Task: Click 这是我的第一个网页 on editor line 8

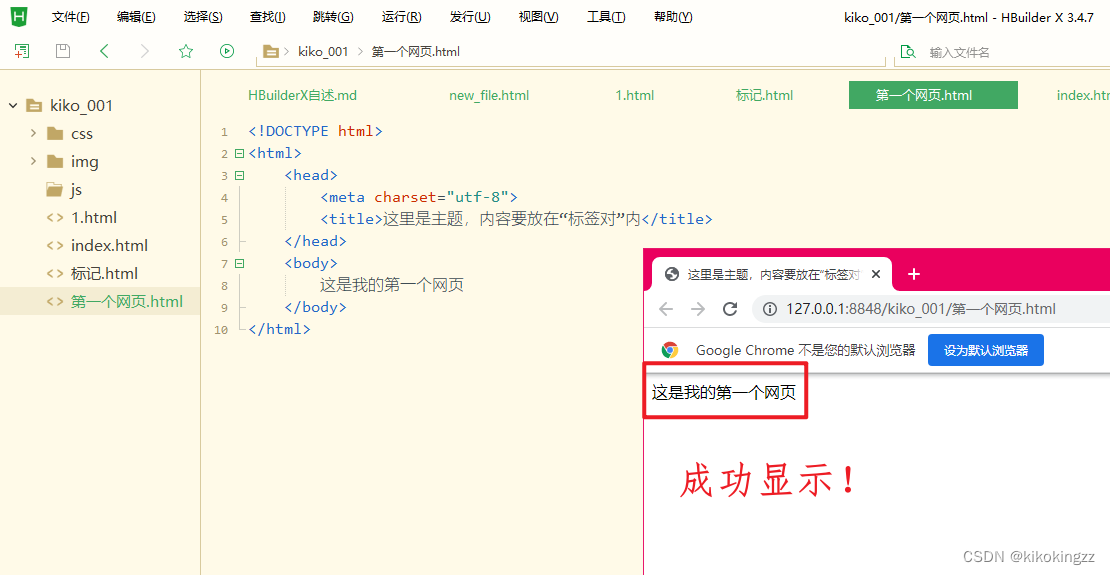Action: pyautogui.click(x=391, y=285)
